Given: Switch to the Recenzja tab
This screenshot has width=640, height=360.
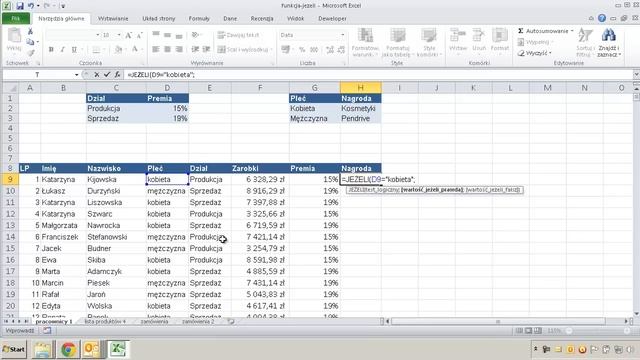Looking at the screenshot, I should click(x=262, y=19).
